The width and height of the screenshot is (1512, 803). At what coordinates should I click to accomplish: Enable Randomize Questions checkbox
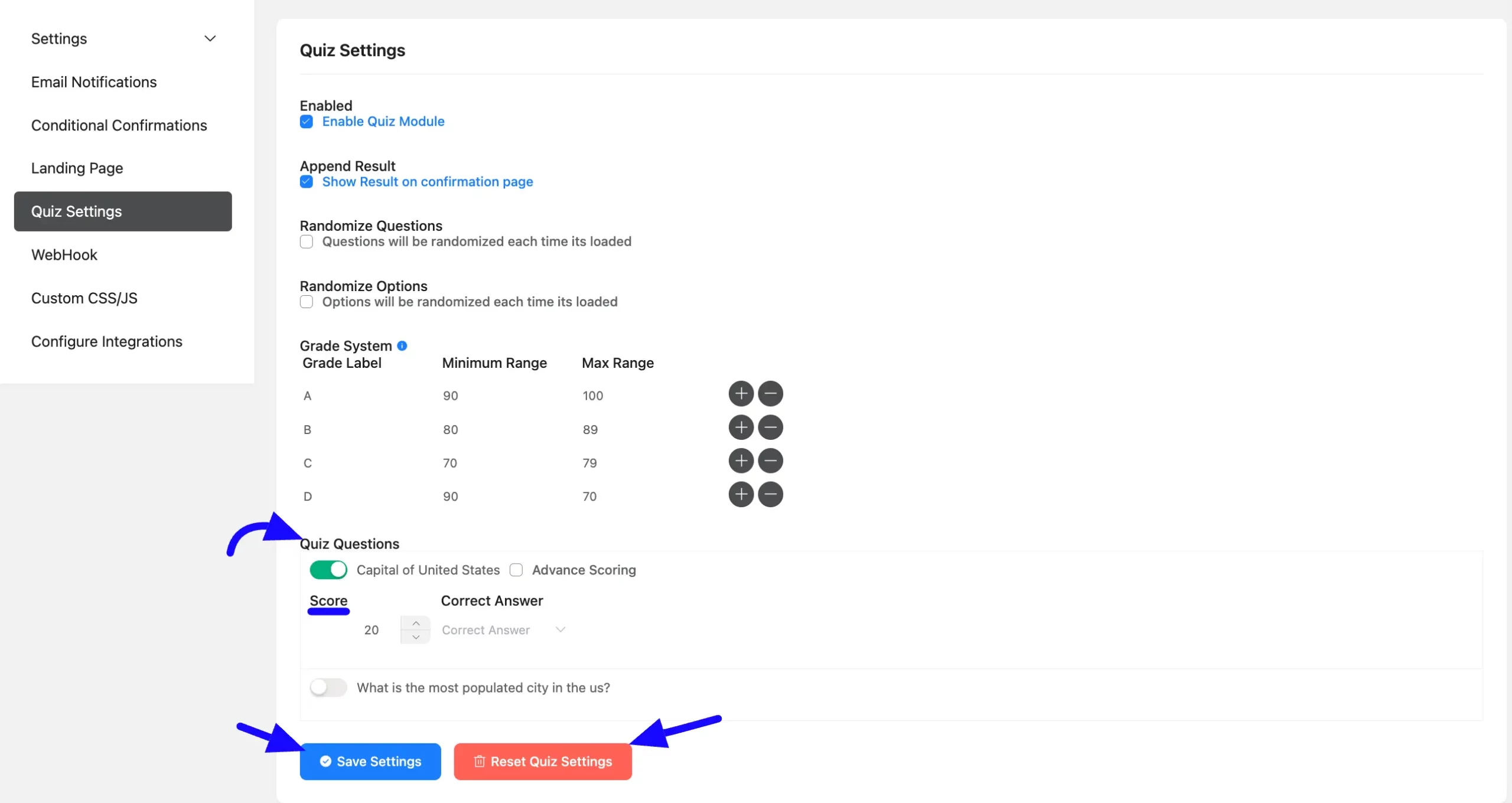[307, 242]
